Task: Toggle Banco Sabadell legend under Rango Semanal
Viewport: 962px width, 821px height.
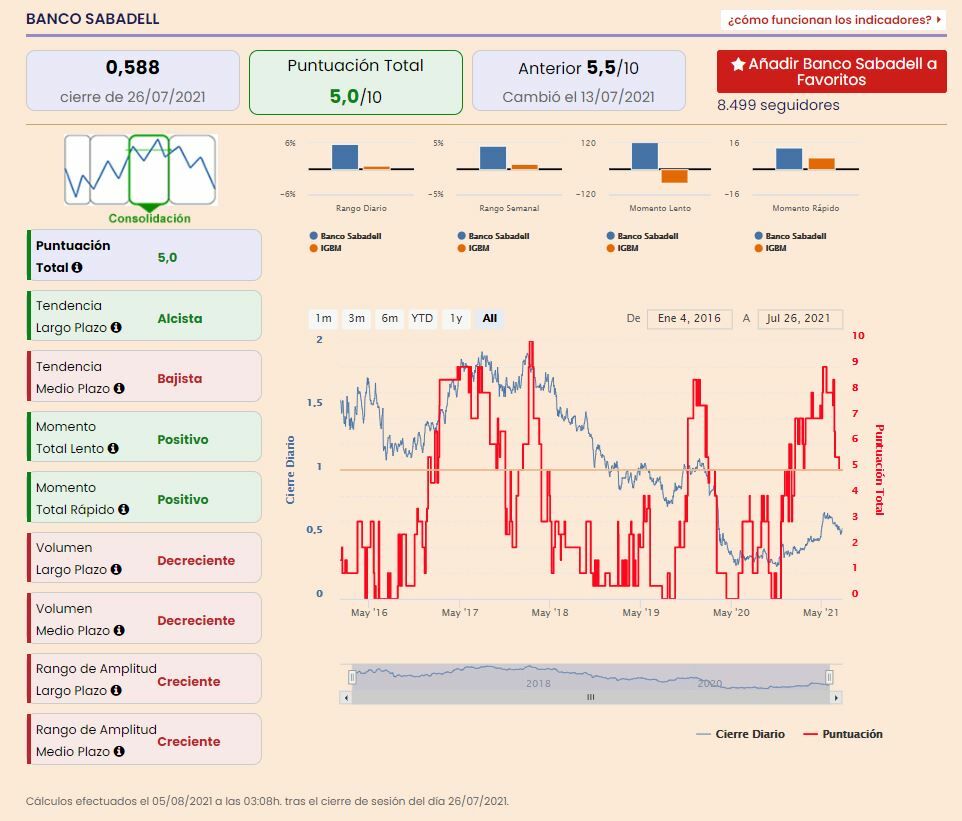Action: tap(493, 236)
